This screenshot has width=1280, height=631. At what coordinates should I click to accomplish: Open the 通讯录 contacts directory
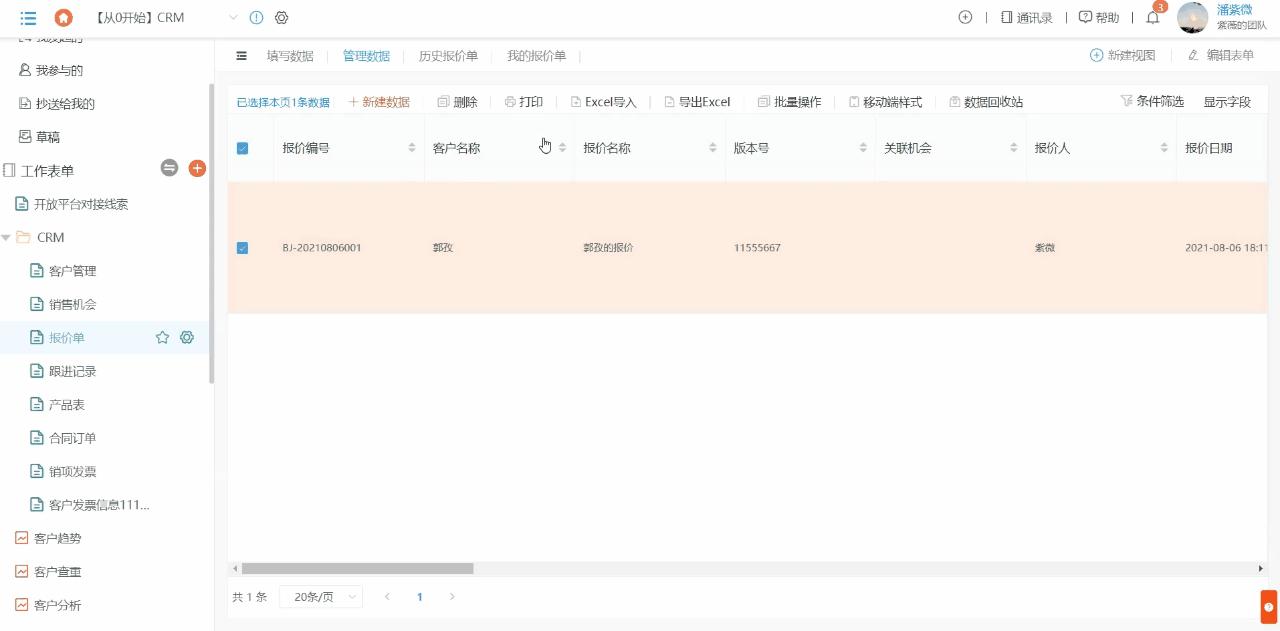[1027, 17]
